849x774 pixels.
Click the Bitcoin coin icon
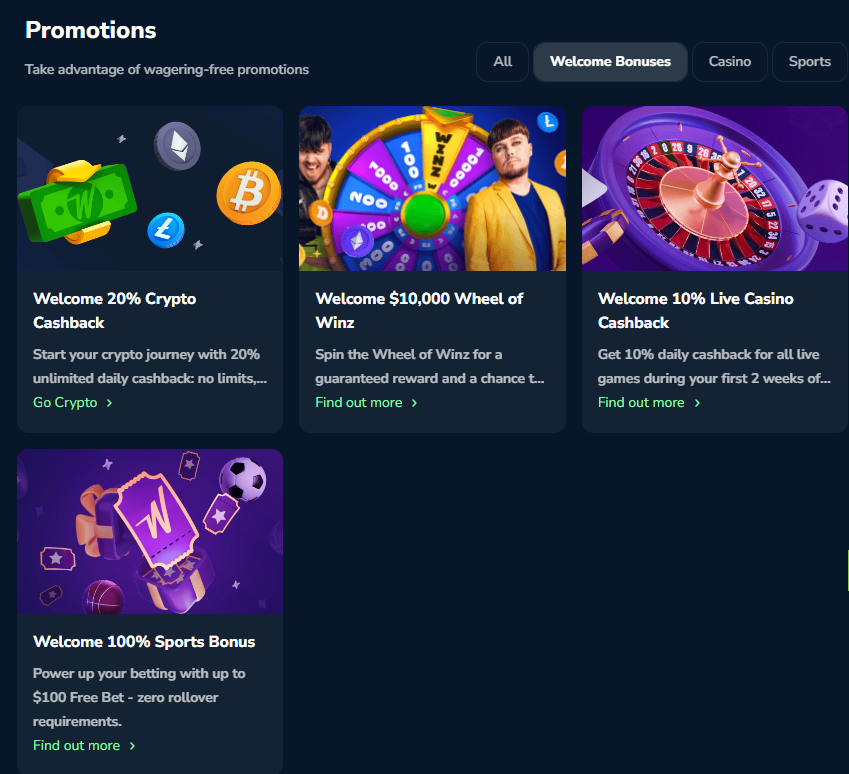[x=243, y=194]
